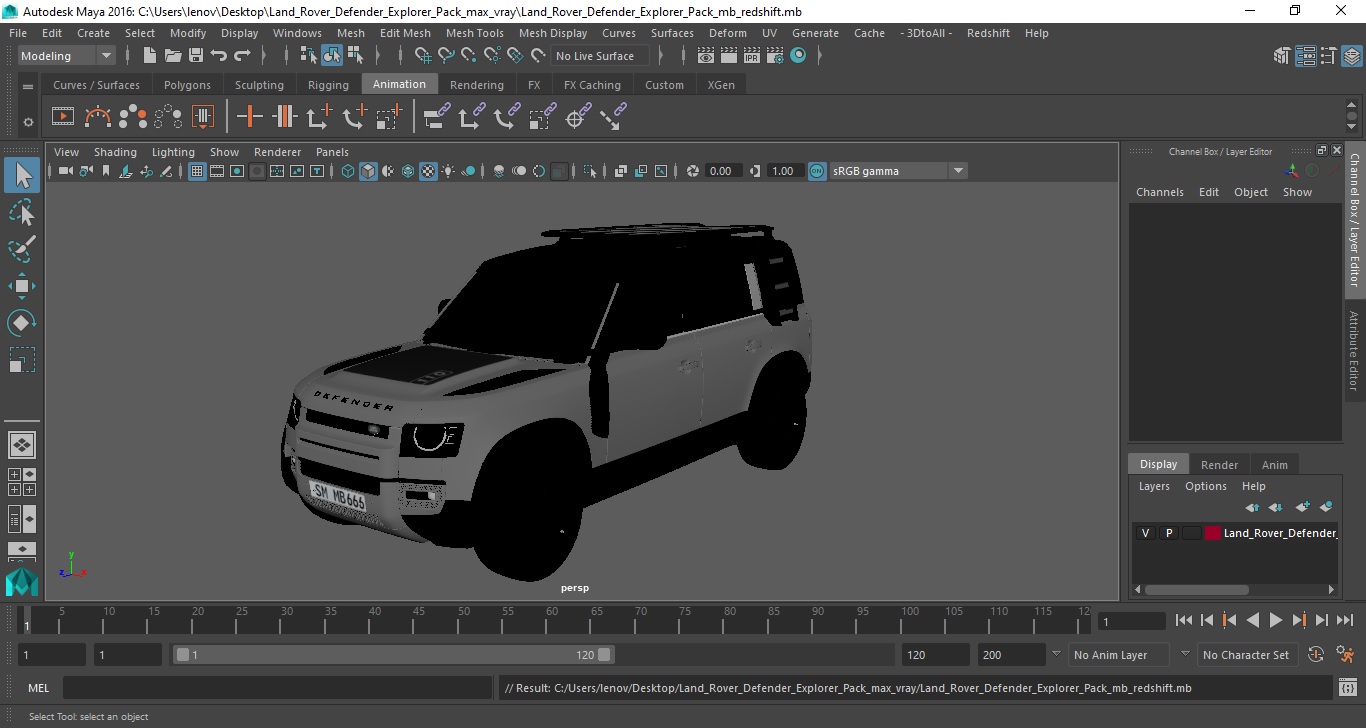Viewport: 1366px width, 728px height.
Task: Open the No Anim Layer dropdown
Action: [x=1120, y=655]
